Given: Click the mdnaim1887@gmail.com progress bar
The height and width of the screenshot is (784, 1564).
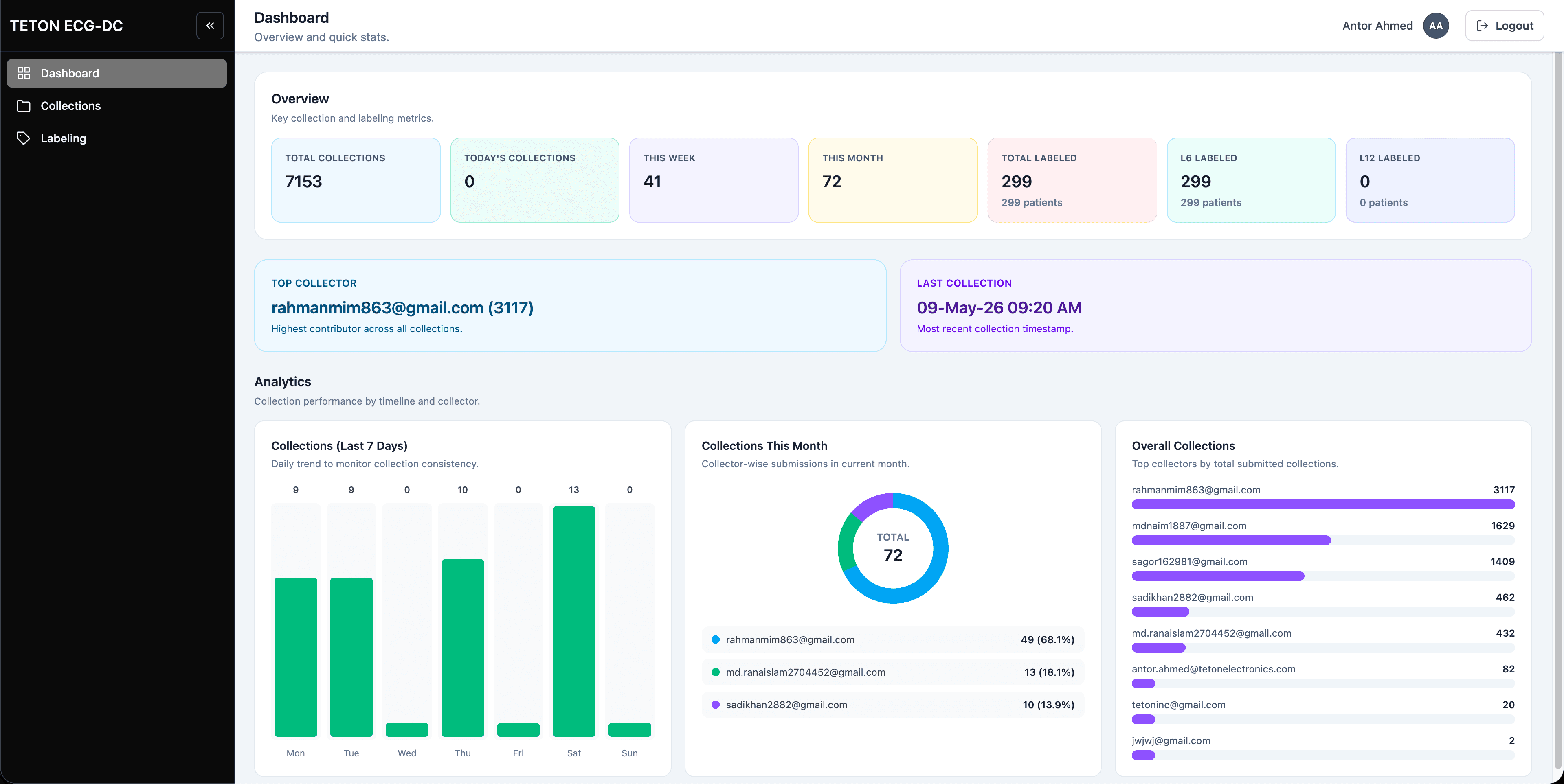Looking at the screenshot, I should click(x=1323, y=540).
